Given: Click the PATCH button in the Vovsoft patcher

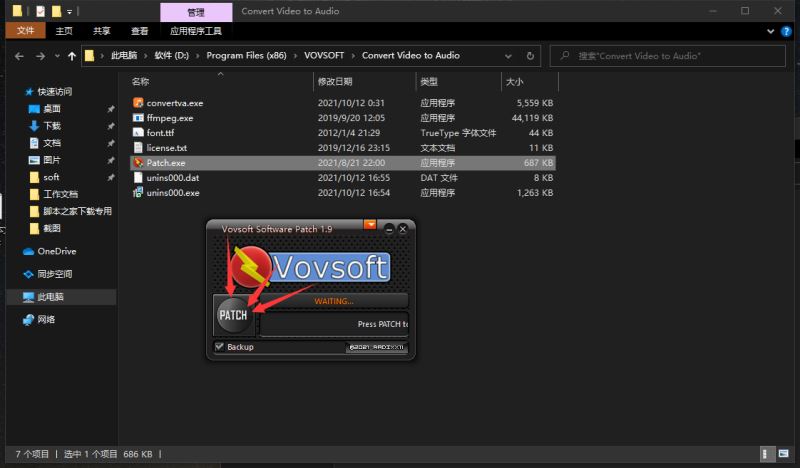Looking at the screenshot, I should click(233, 315).
